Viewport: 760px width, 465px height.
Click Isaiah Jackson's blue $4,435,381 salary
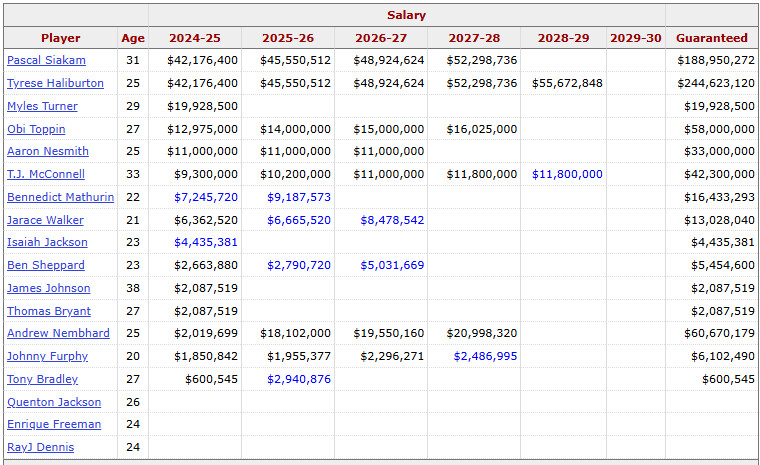click(206, 242)
